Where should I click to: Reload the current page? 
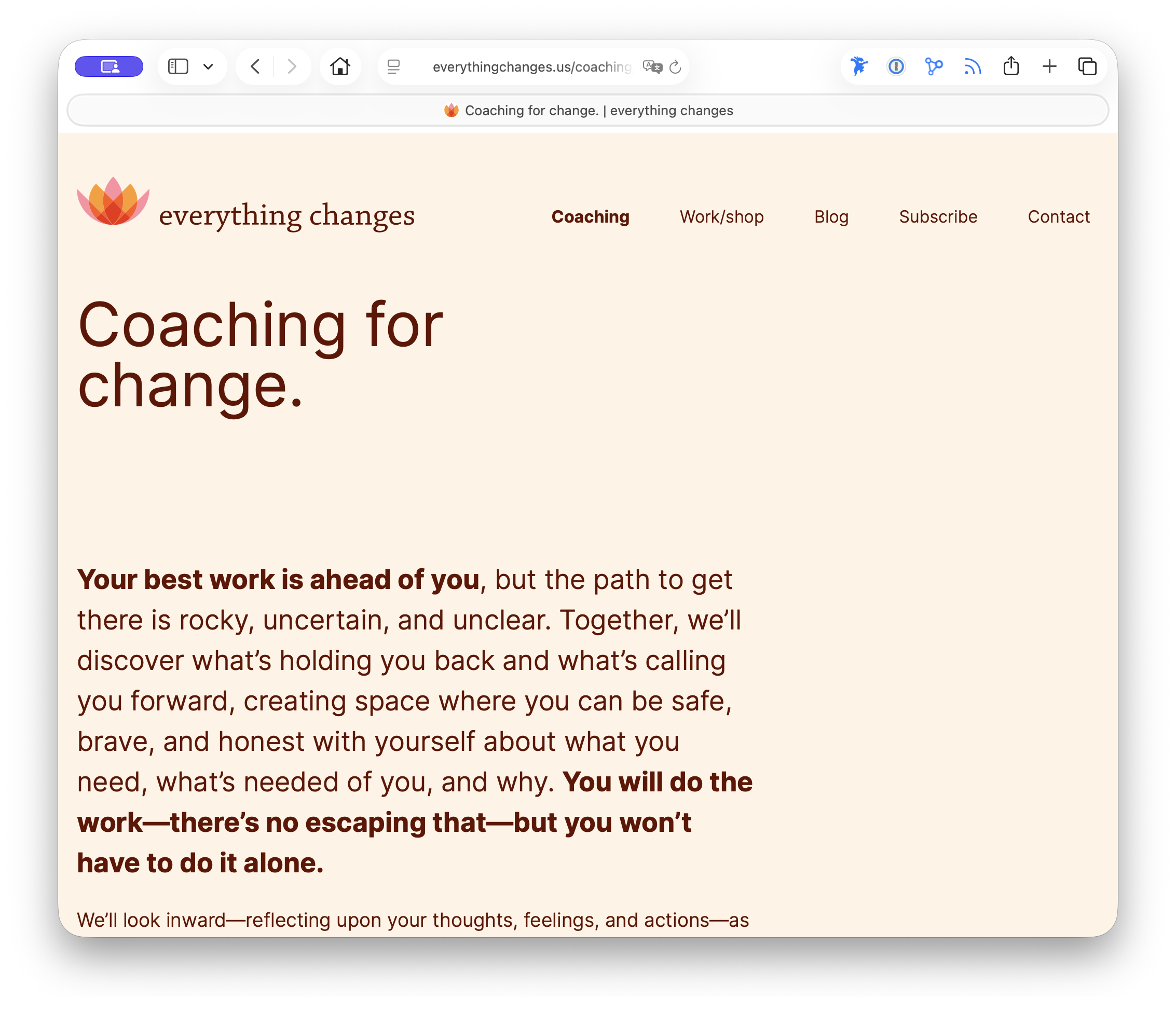pos(675,67)
